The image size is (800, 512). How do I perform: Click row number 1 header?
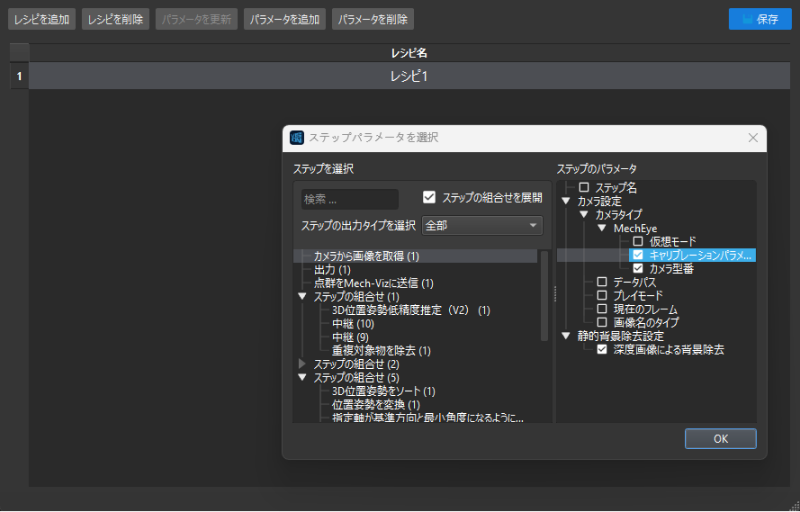19,76
